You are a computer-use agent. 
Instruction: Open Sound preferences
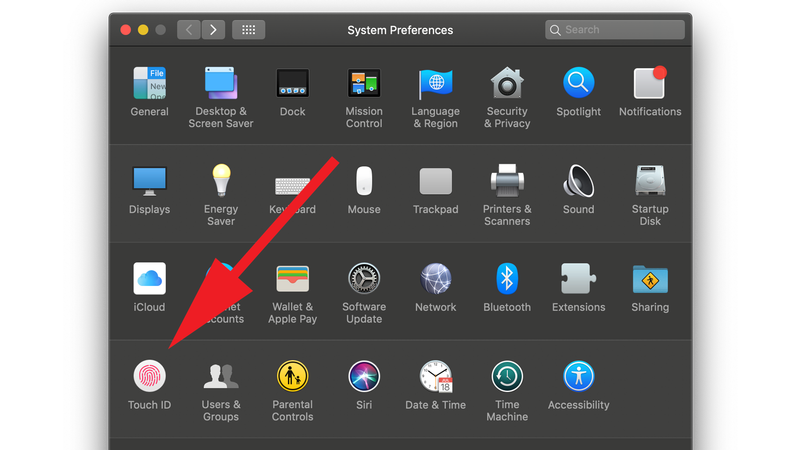579,181
